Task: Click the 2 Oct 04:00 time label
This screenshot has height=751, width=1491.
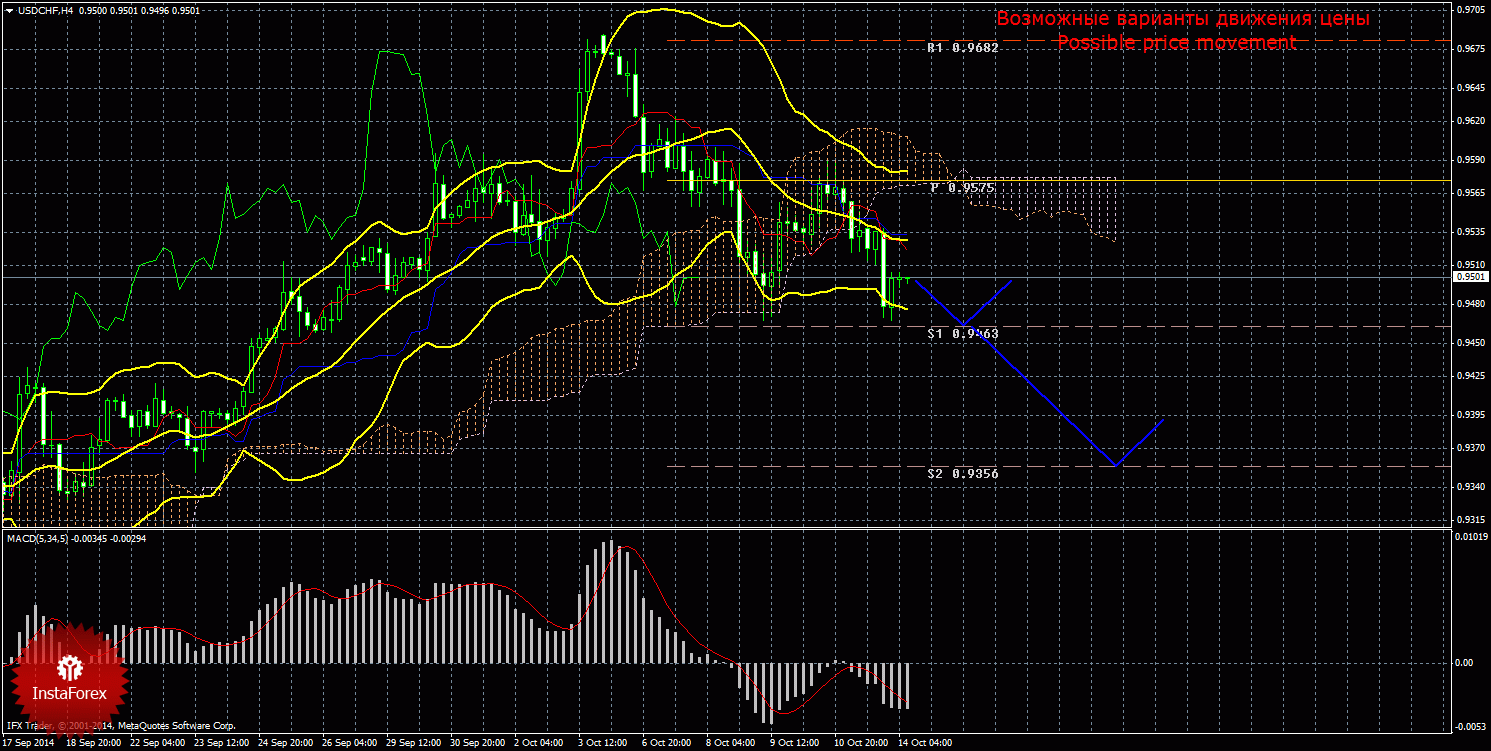Action: 541,743
